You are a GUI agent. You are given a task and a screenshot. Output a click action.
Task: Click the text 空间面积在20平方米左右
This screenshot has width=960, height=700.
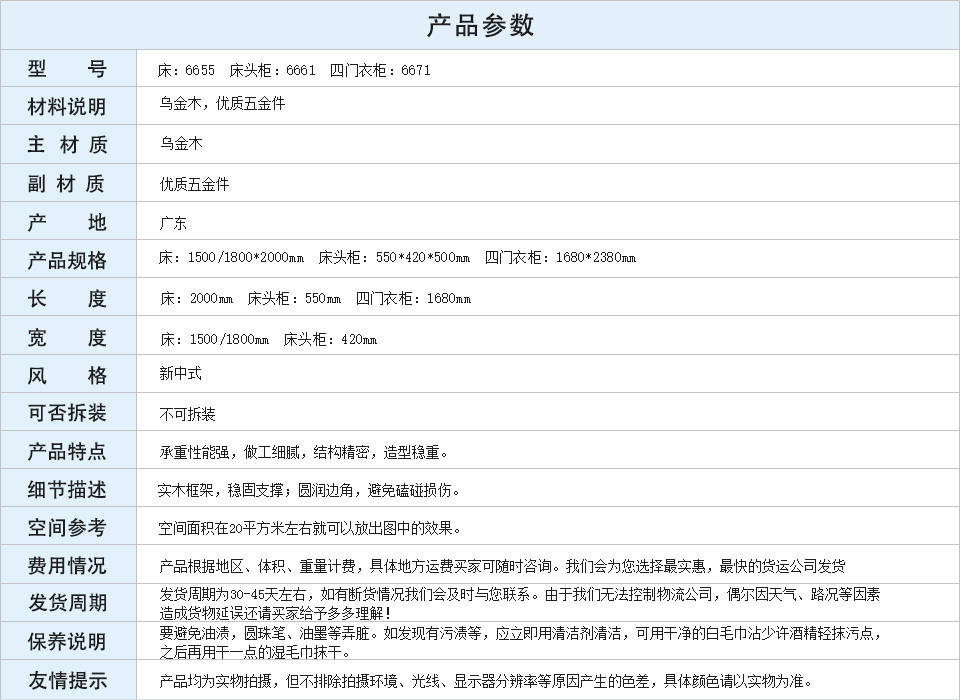pyautogui.click(x=235, y=528)
